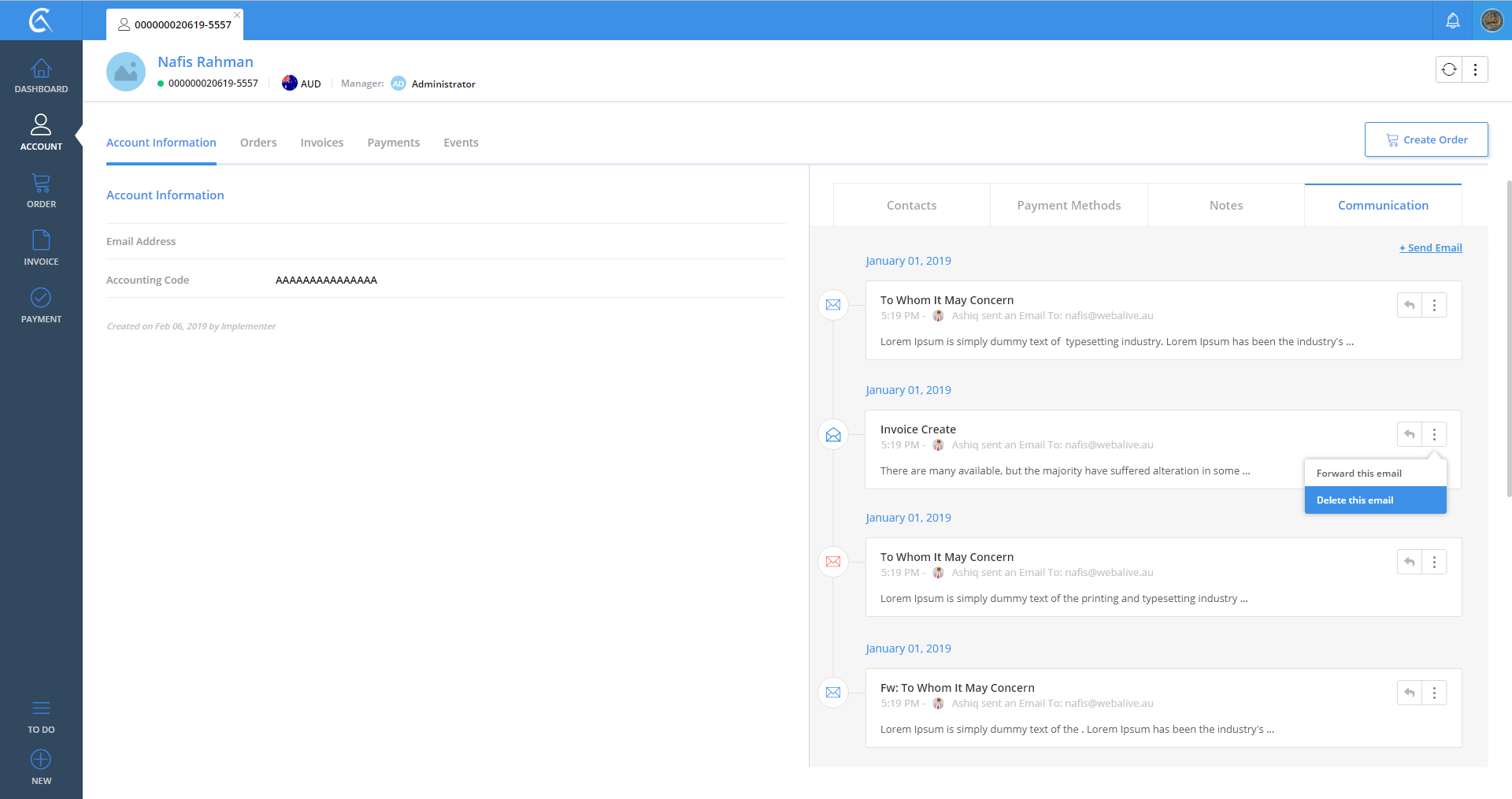Open three-dot menu on the Fw: email
This screenshot has width=1512, height=799.
tap(1434, 693)
